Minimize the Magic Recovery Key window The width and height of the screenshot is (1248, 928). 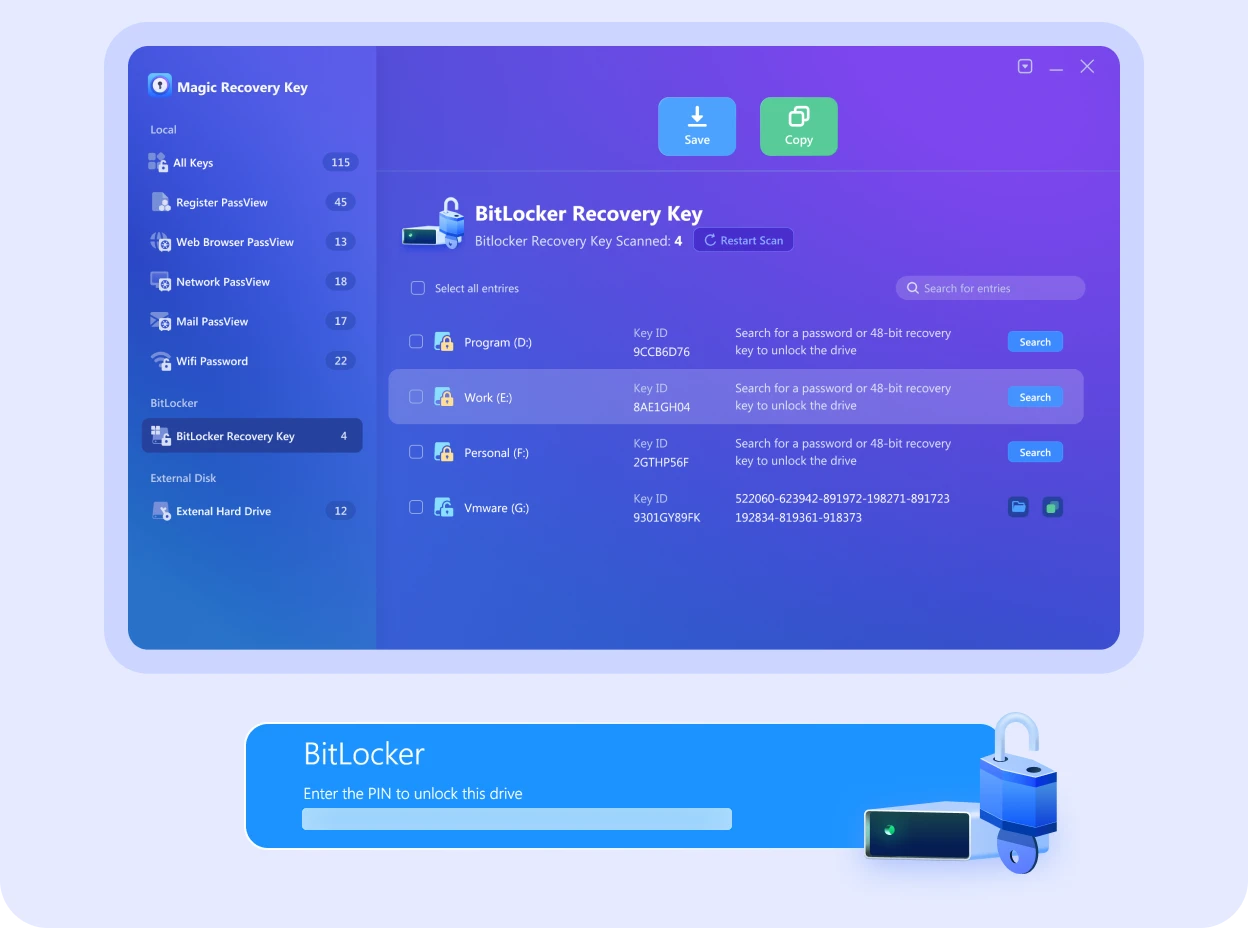point(1056,67)
